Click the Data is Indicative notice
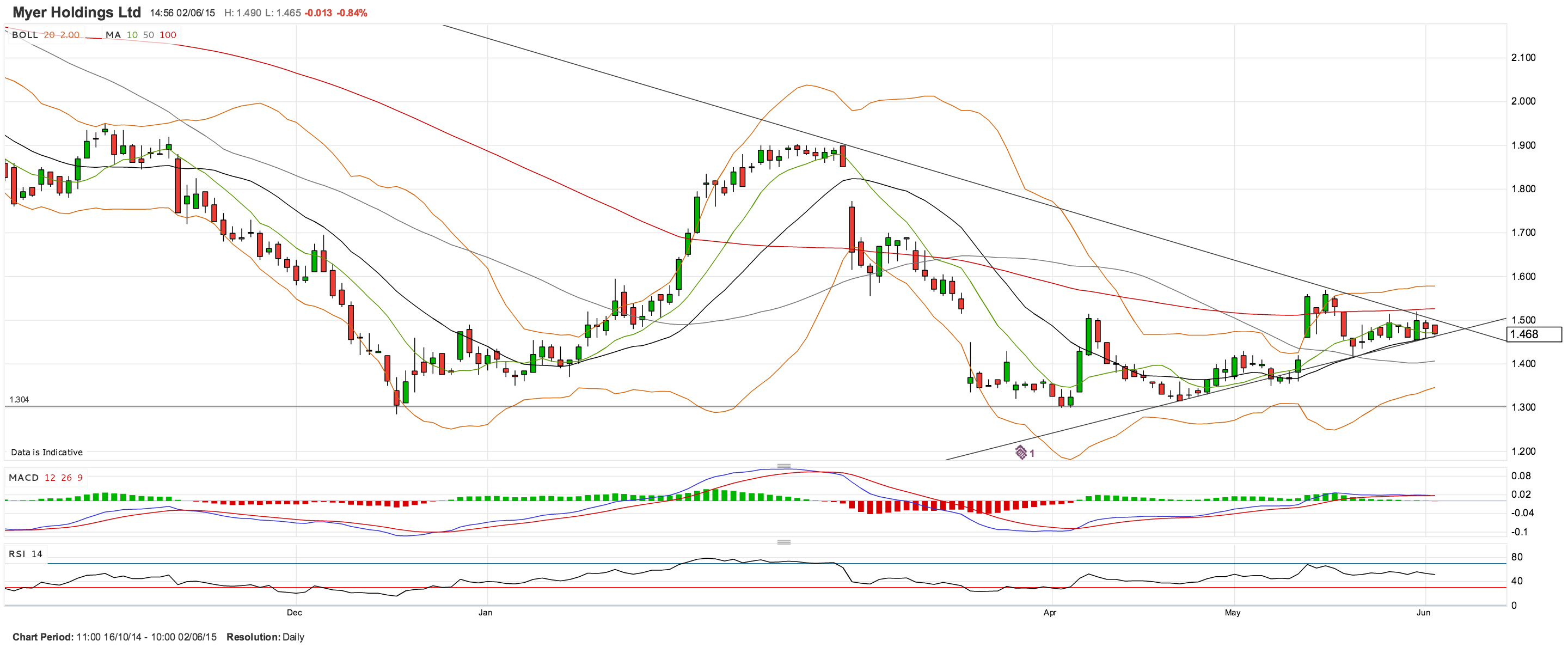The height and width of the screenshot is (647, 1568). [47, 452]
